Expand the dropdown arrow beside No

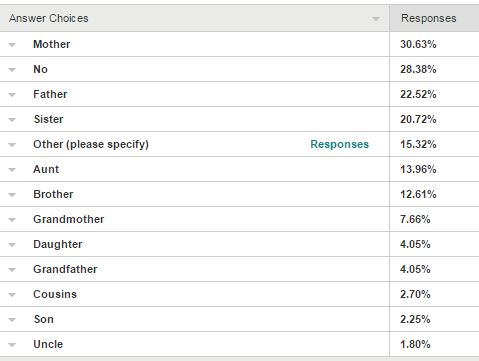(12, 70)
